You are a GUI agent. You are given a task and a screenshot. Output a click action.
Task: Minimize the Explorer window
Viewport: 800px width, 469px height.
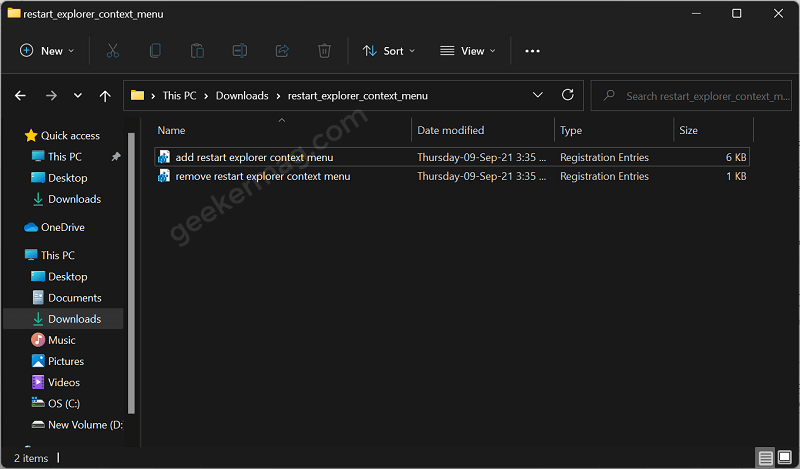tap(696, 13)
